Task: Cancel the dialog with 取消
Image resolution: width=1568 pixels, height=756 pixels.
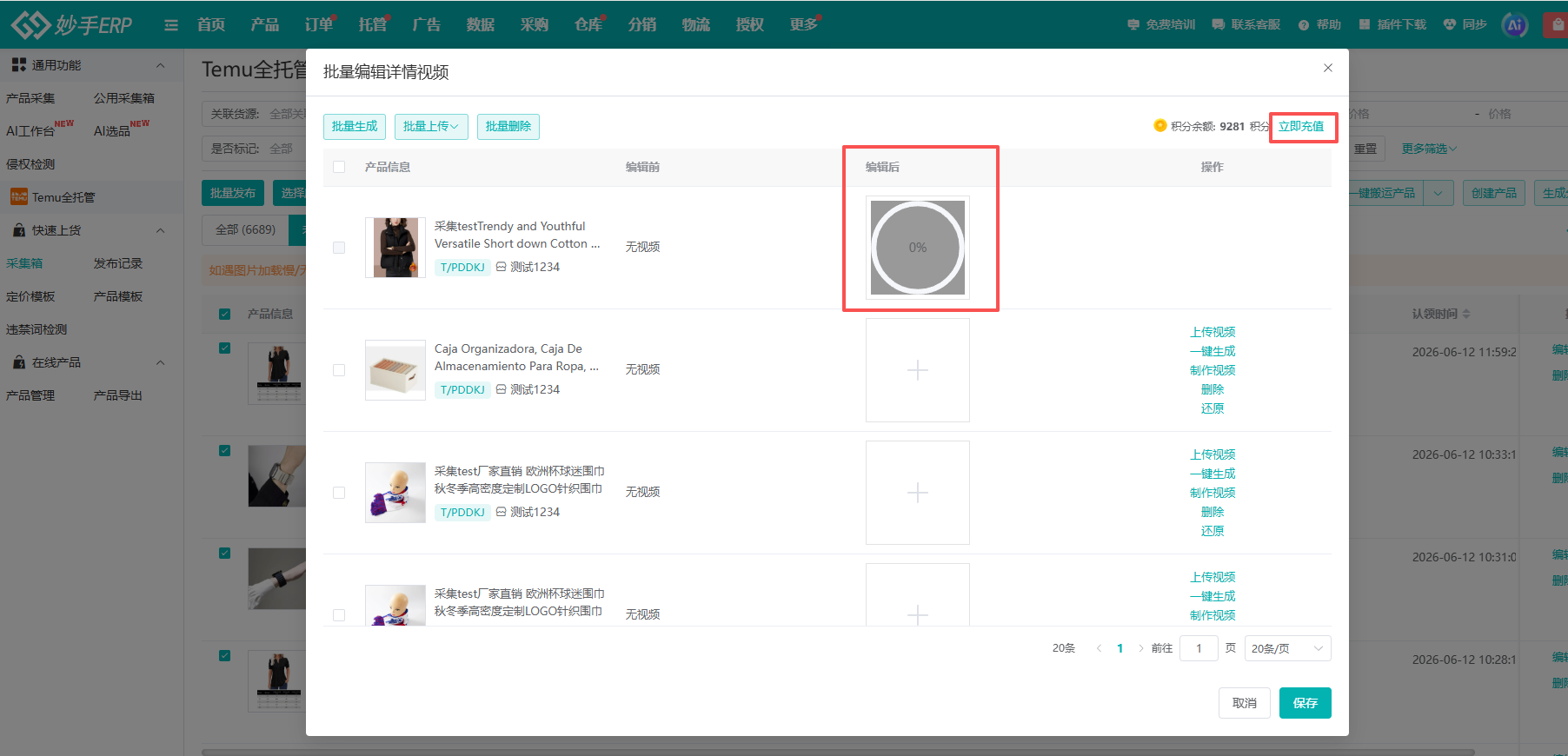Action: [1244, 703]
